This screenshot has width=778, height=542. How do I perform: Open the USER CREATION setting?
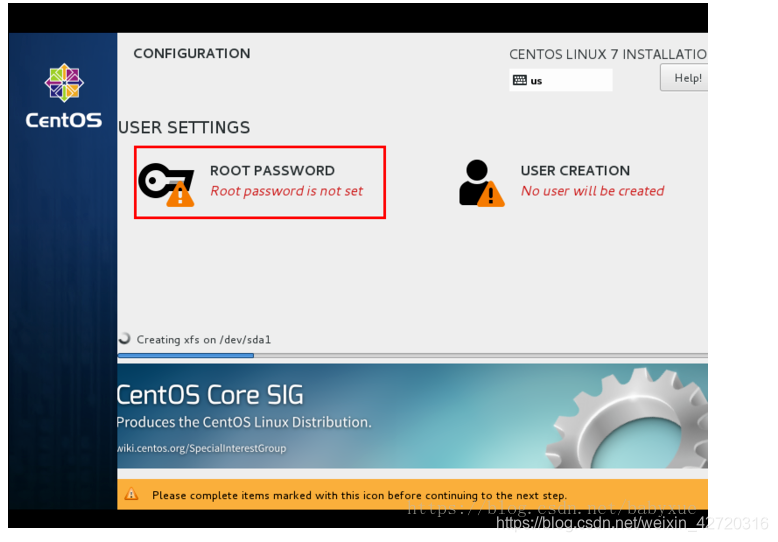click(562, 182)
